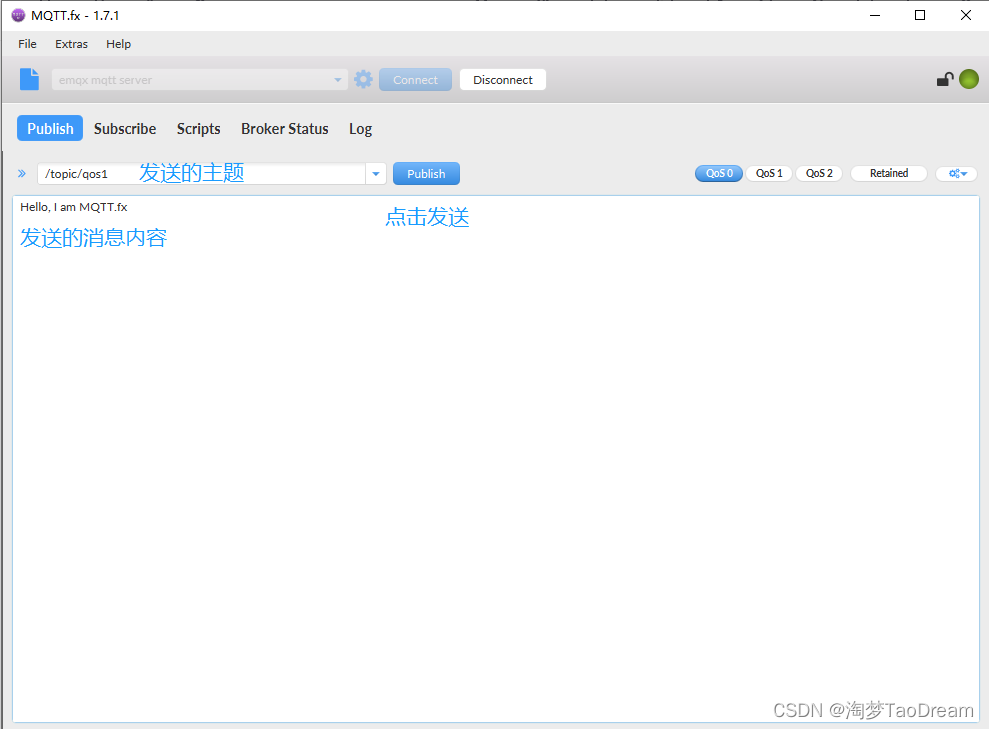The width and height of the screenshot is (989, 729).
Task: Toggle the Retained message option
Action: pos(889,173)
